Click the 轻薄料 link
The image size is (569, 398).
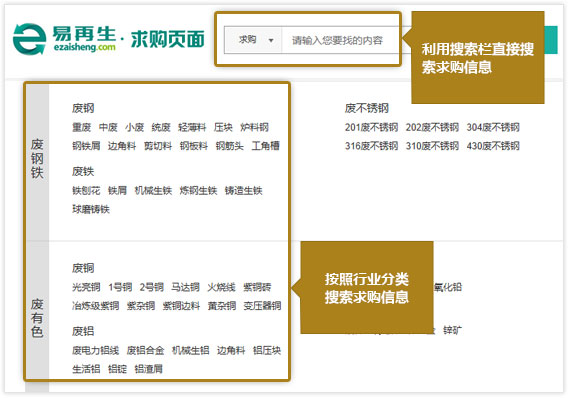click(192, 127)
